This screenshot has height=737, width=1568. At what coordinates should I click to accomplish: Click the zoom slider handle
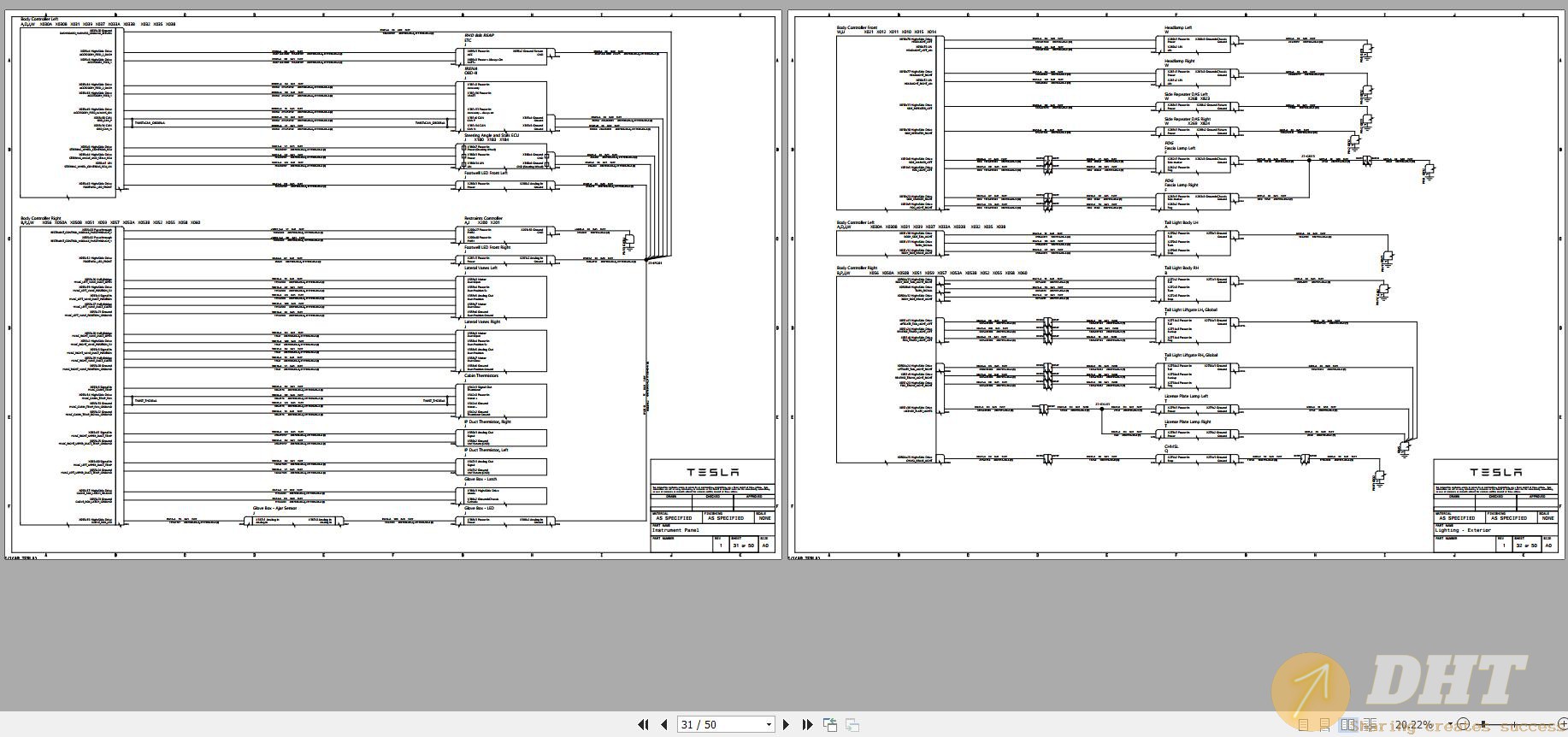[1483, 724]
